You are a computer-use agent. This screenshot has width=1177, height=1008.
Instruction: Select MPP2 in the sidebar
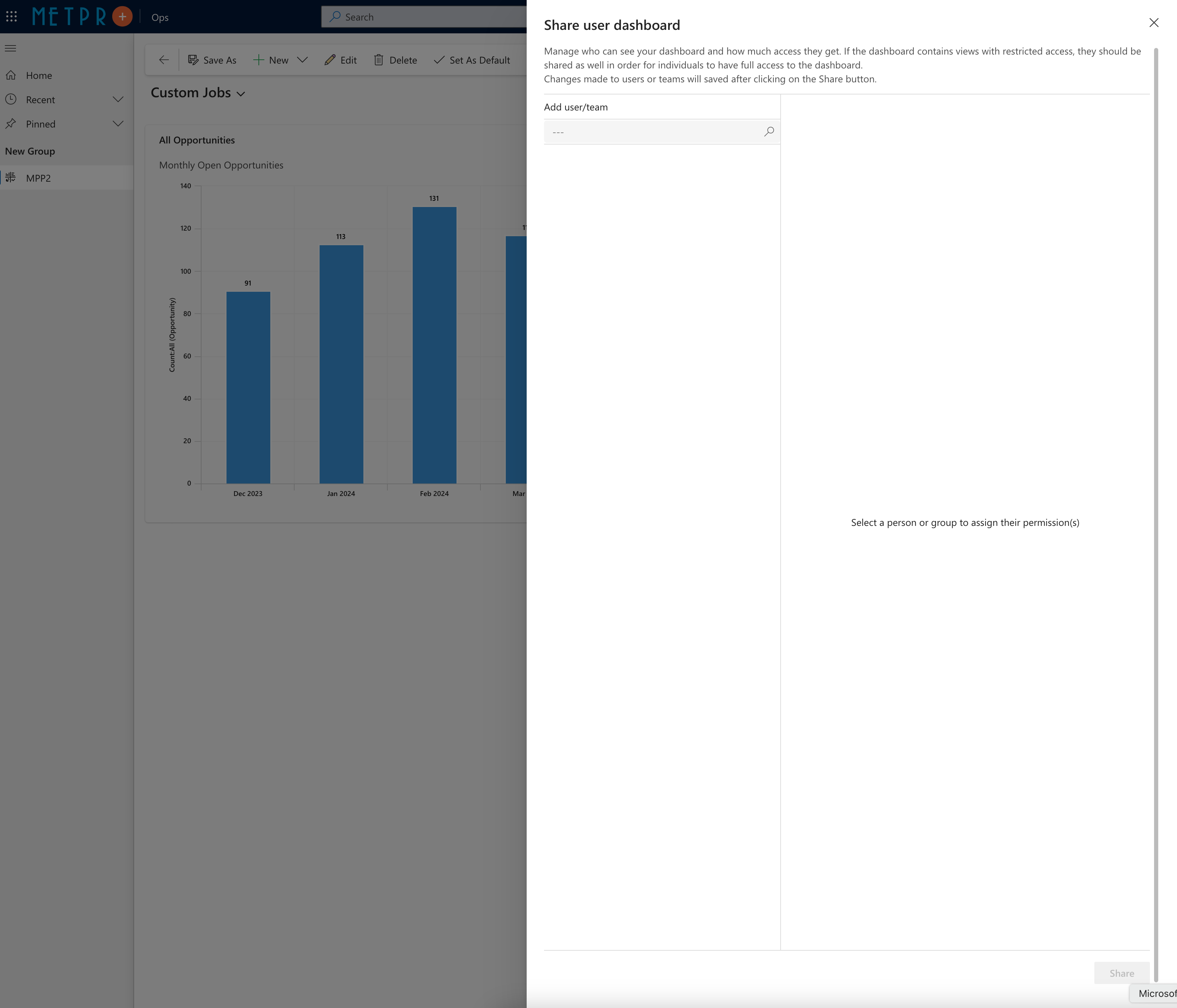click(x=38, y=178)
